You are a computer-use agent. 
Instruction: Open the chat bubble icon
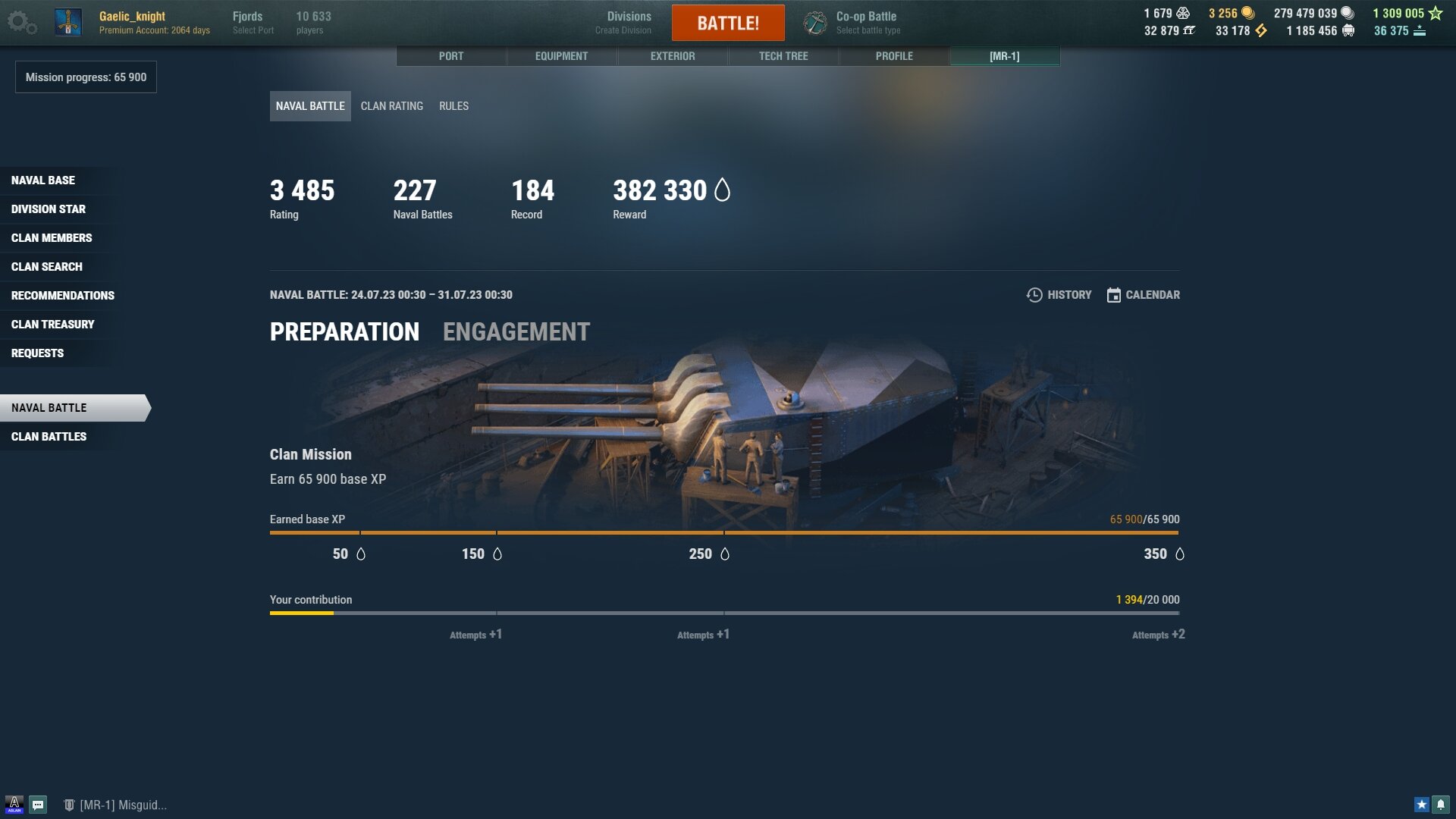(x=39, y=805)
